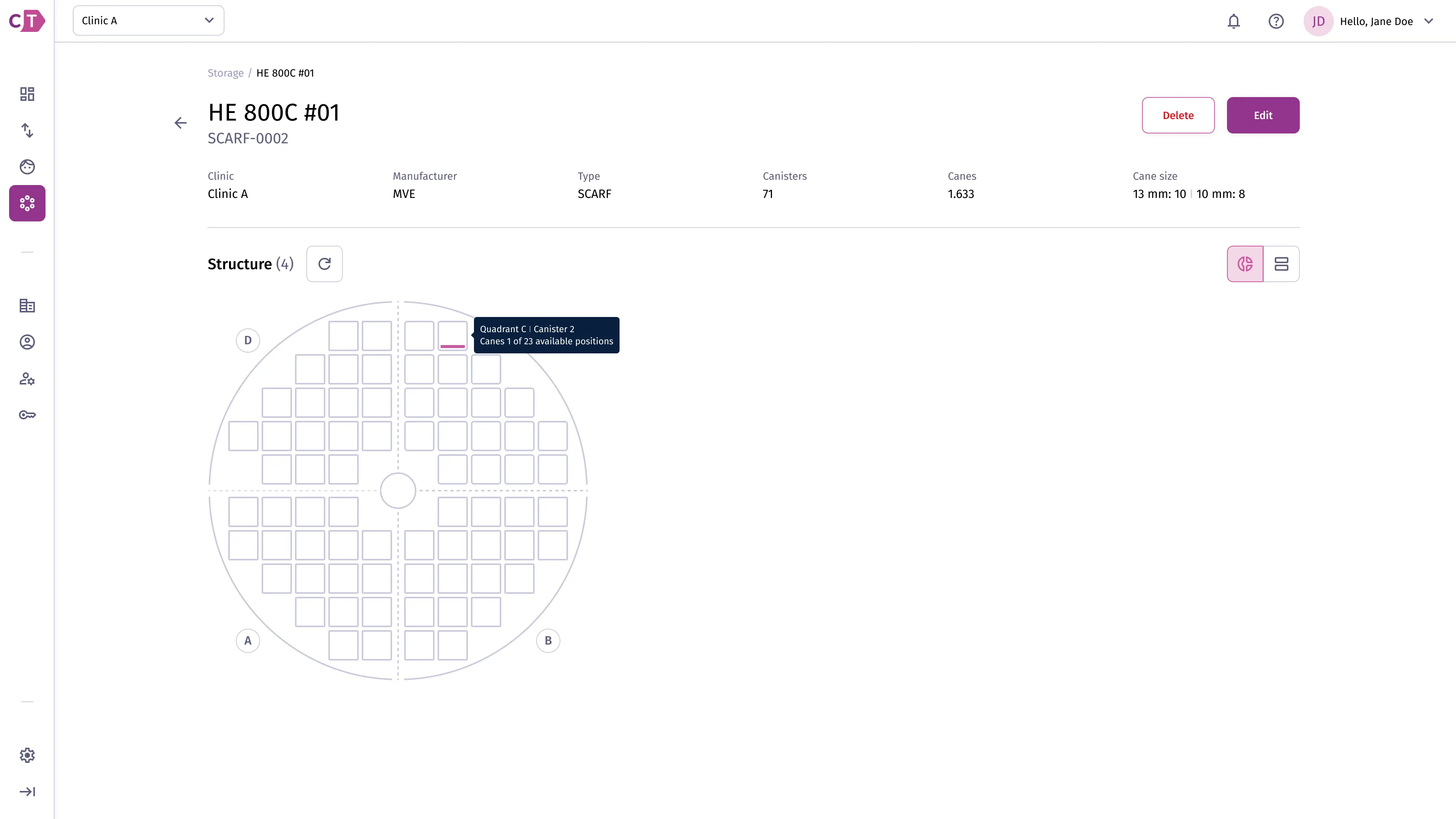Click the Delete button
This screenshot has height=819, width=1456.
pos(1178,115)
